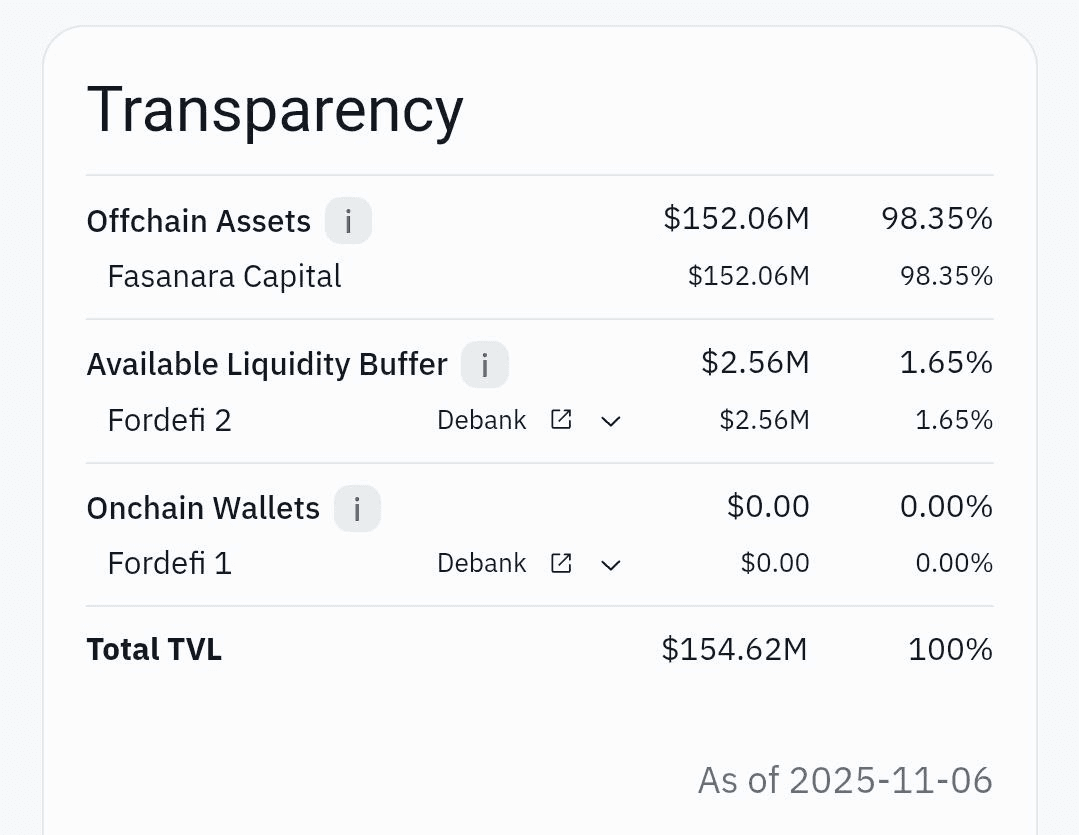Click the $154.62M total TVL value
Viewport: 1079px width, 835px height.
[734, 650]
